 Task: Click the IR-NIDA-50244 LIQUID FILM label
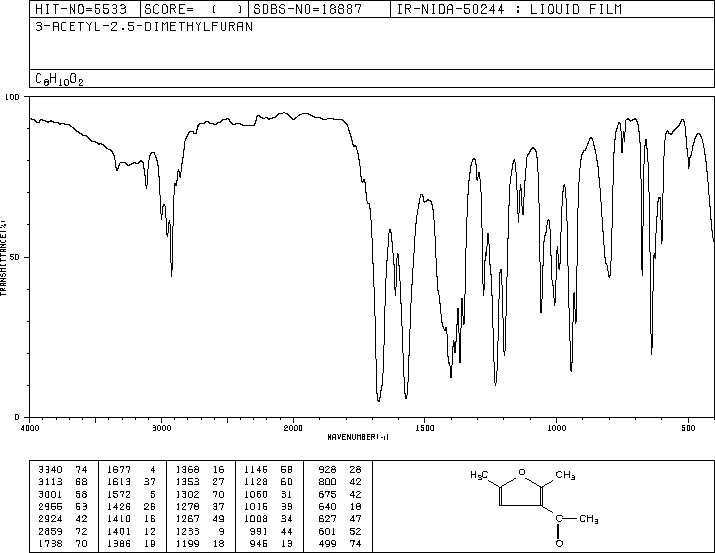click(509, 9)
